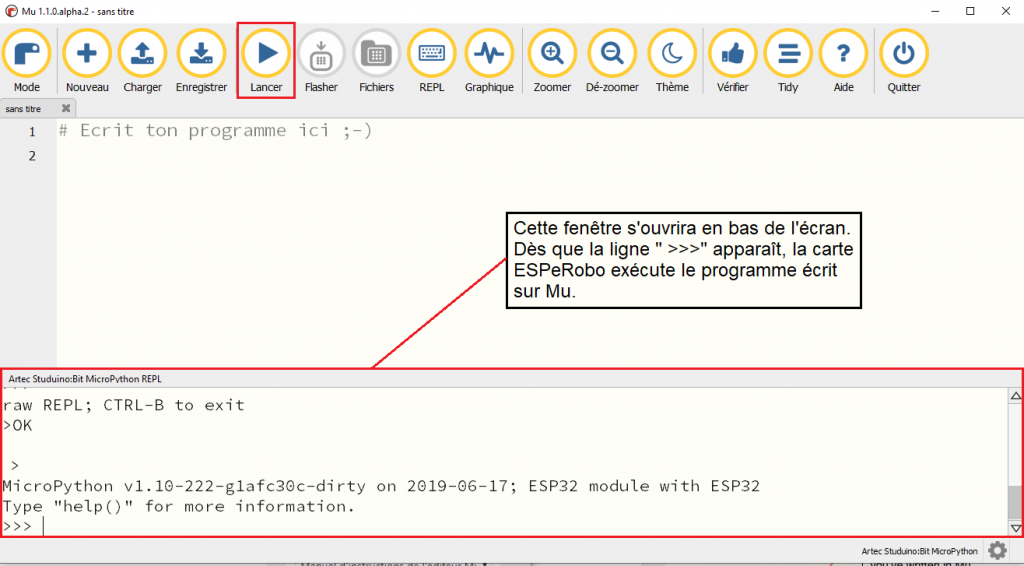Save the file with Enregistrer
The image size is (1024, 566).
201,55
